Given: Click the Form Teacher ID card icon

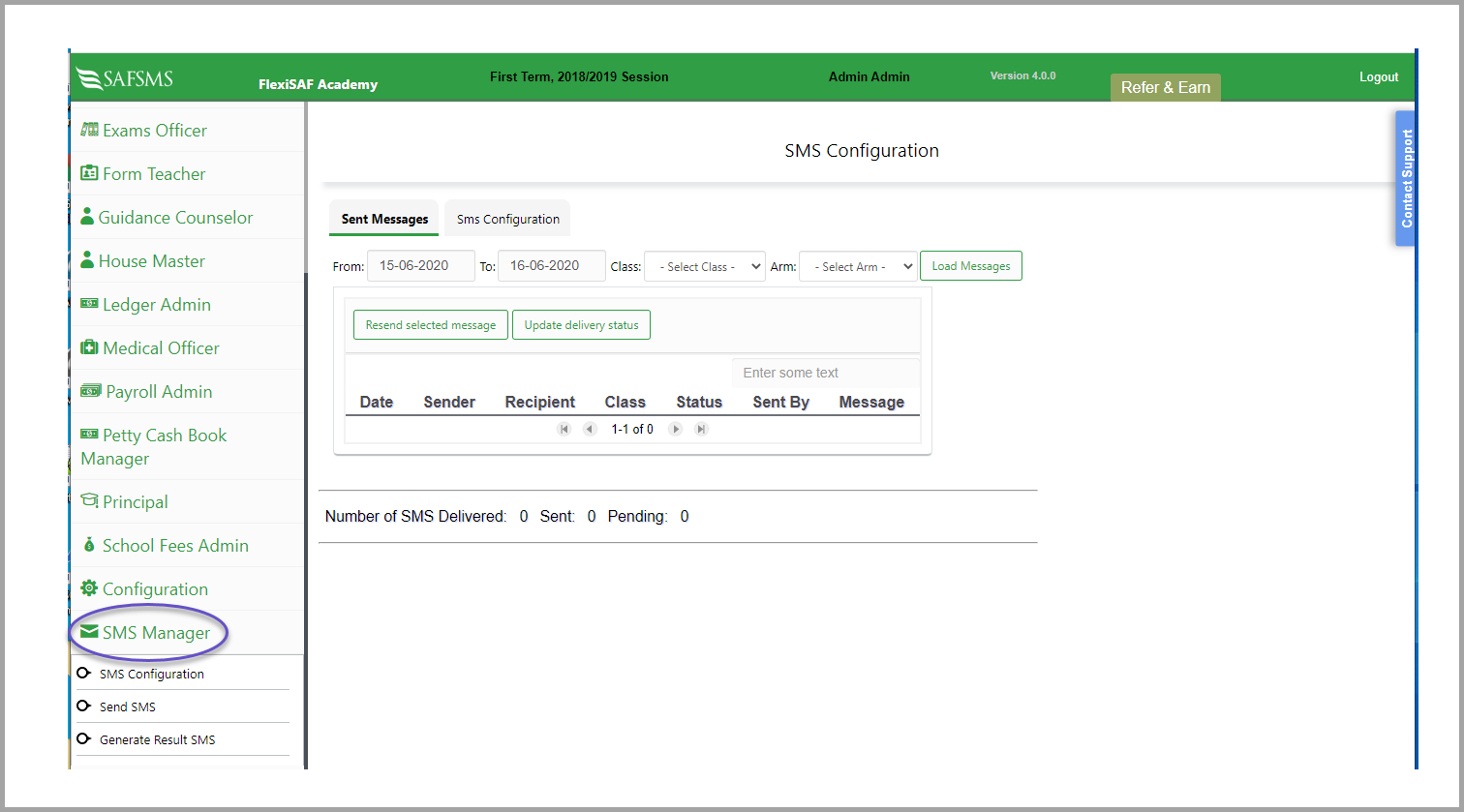Looking at the screenshot, I should coord(89,173).
